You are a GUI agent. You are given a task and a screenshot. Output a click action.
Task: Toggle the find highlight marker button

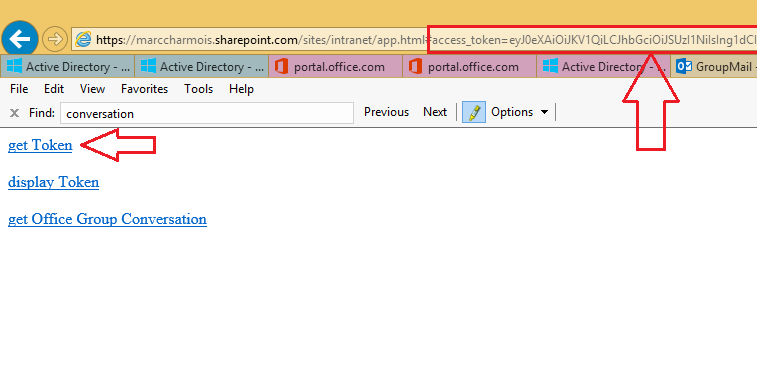(x=474, y=112)
